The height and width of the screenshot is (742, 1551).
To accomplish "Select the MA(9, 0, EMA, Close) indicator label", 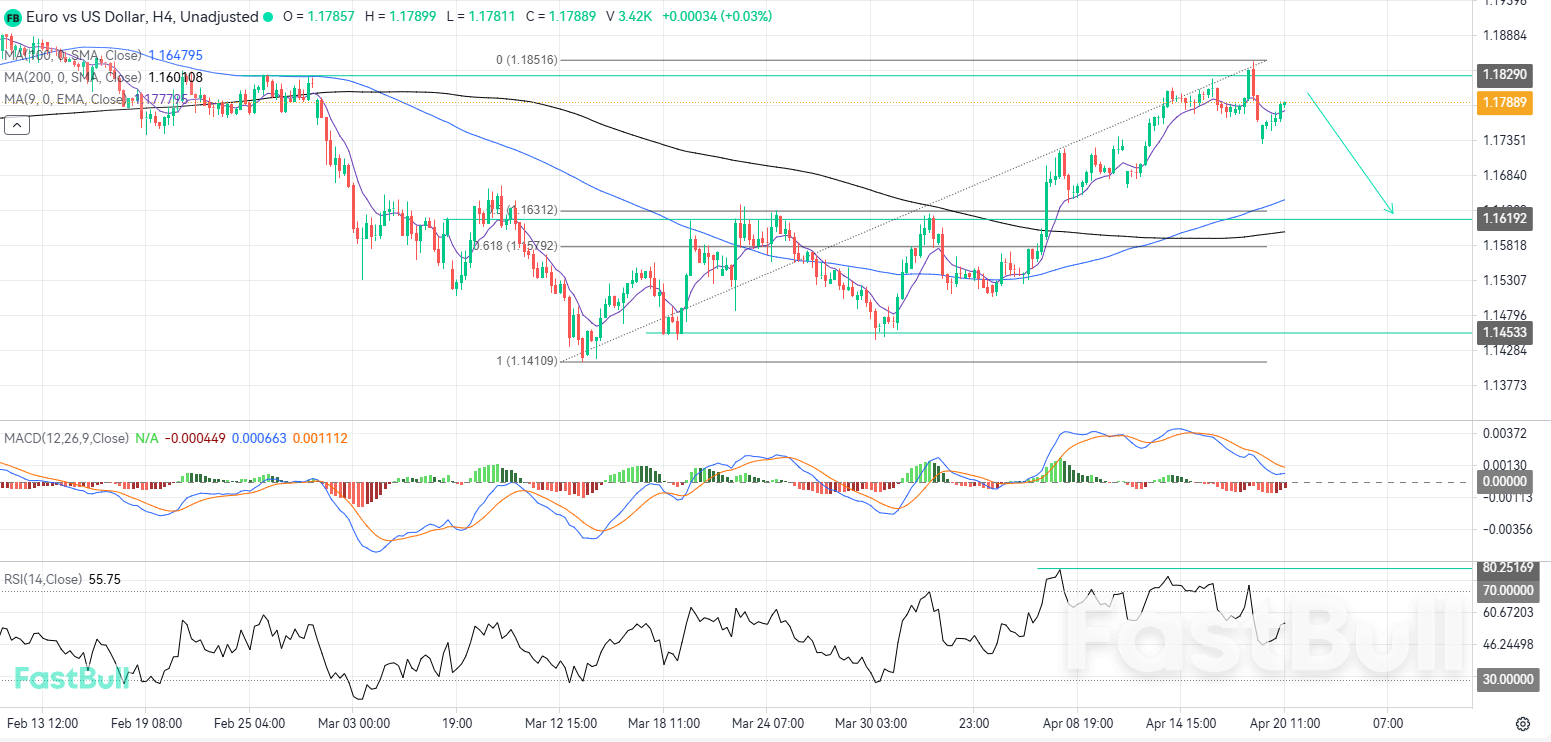I will point(66,99).
